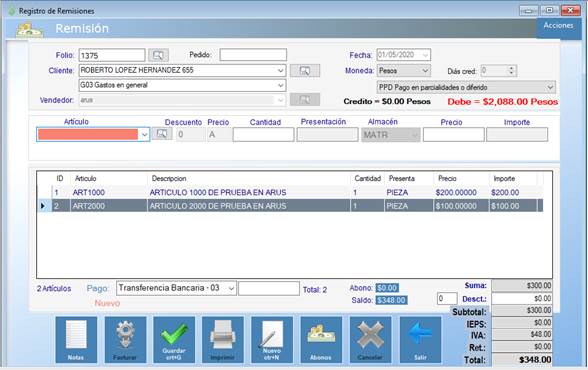Screen dimensions: 588x370
Task: Open the PPD Pago en parcialidades dropdown
Action: (550, 87)
